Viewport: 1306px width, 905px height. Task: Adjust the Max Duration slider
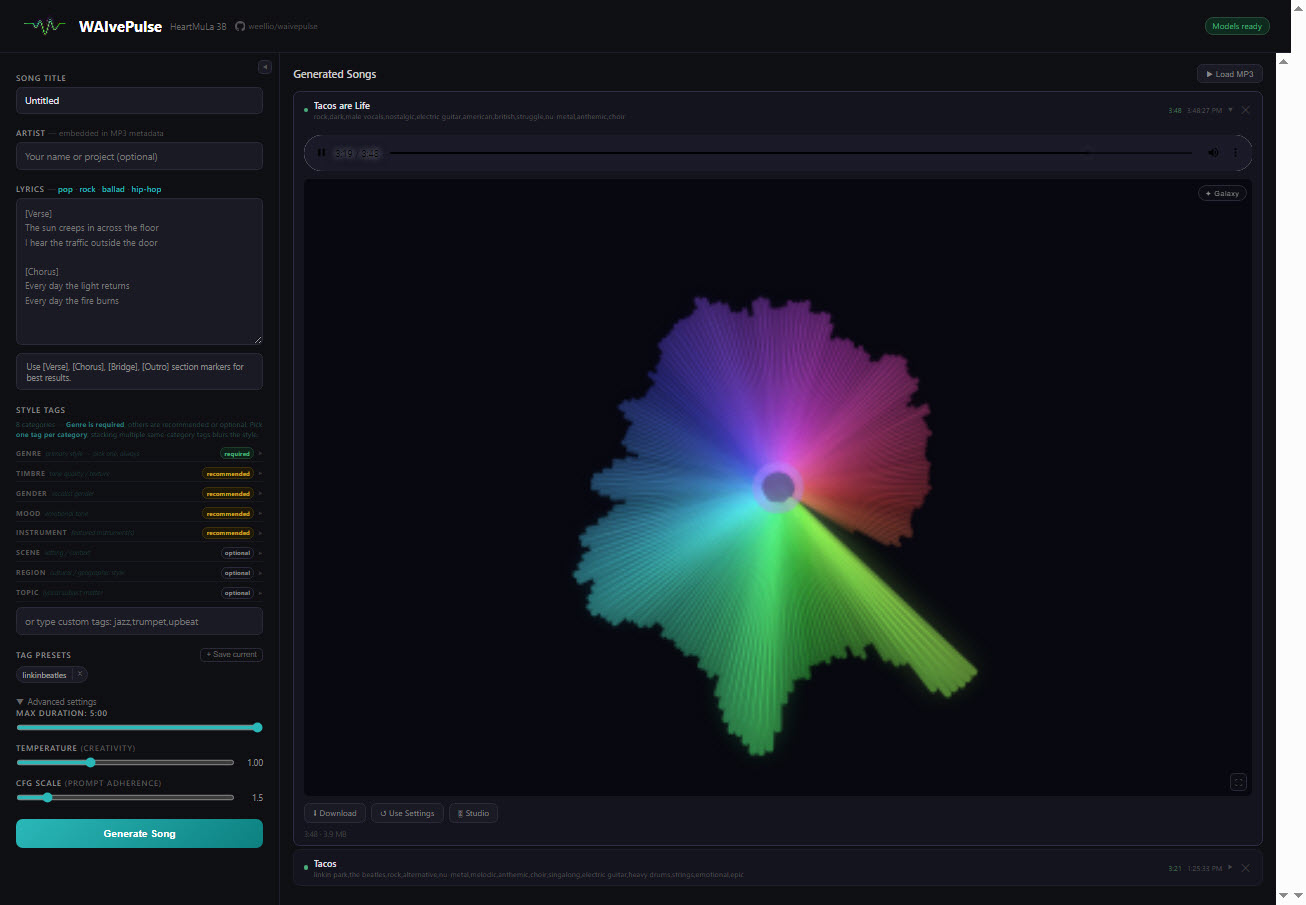tap(139, 727)
